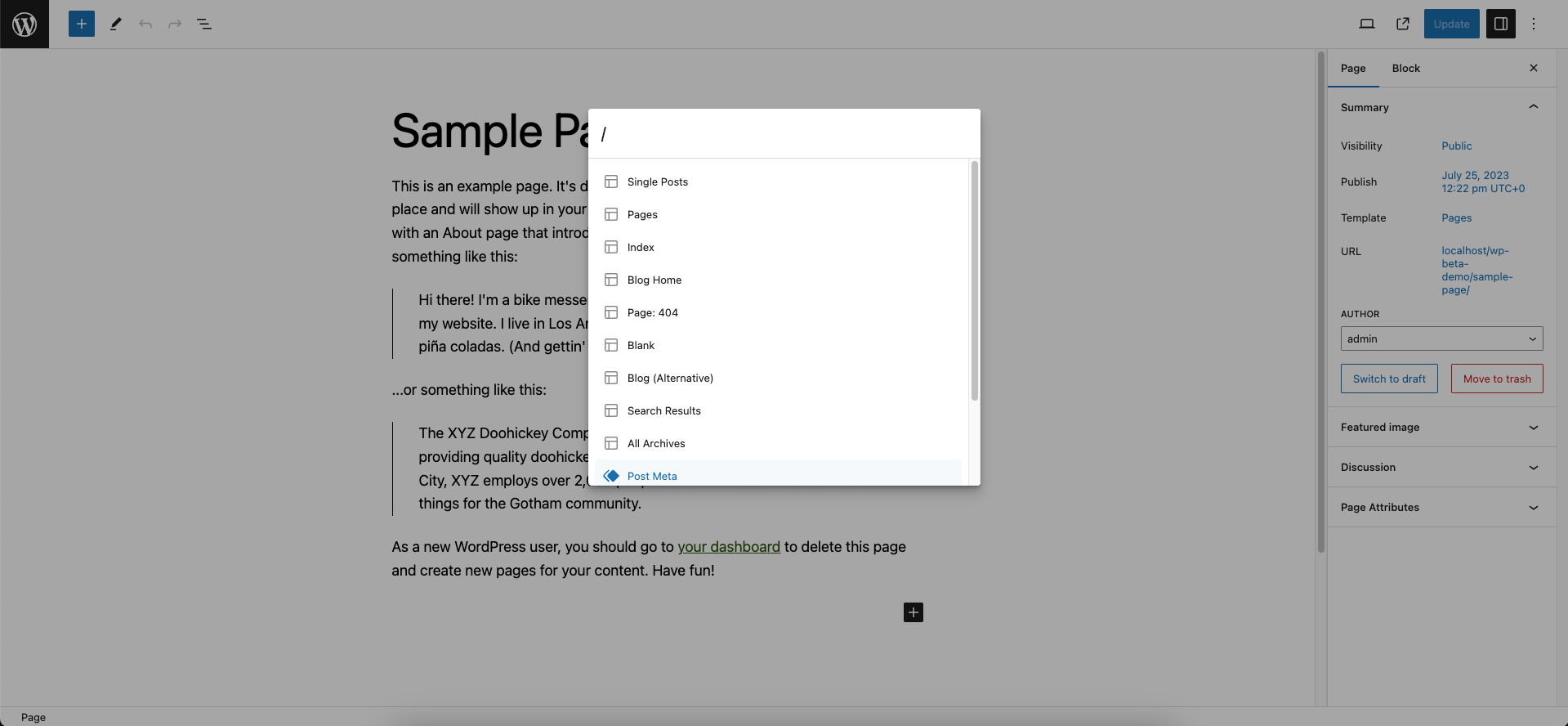Open Template selector showing Pages

[x=1456, y=217]
